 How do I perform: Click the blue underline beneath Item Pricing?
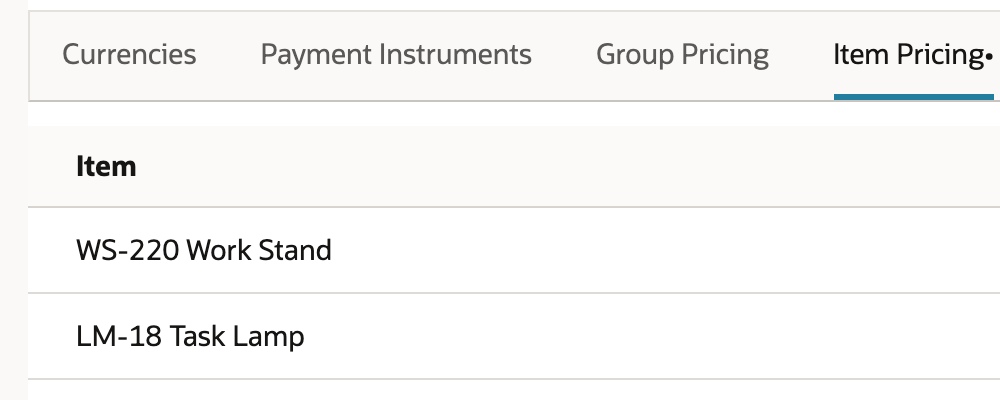913,97
